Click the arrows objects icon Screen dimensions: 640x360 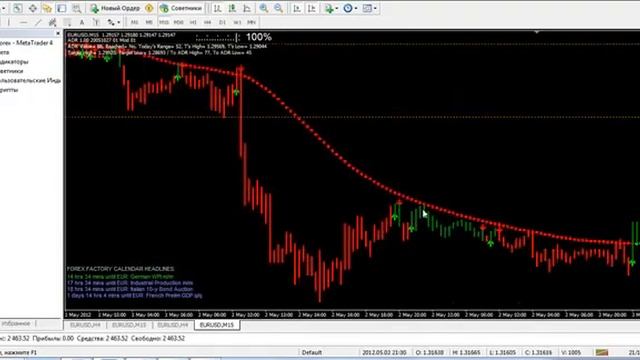[x=111, y=22]
